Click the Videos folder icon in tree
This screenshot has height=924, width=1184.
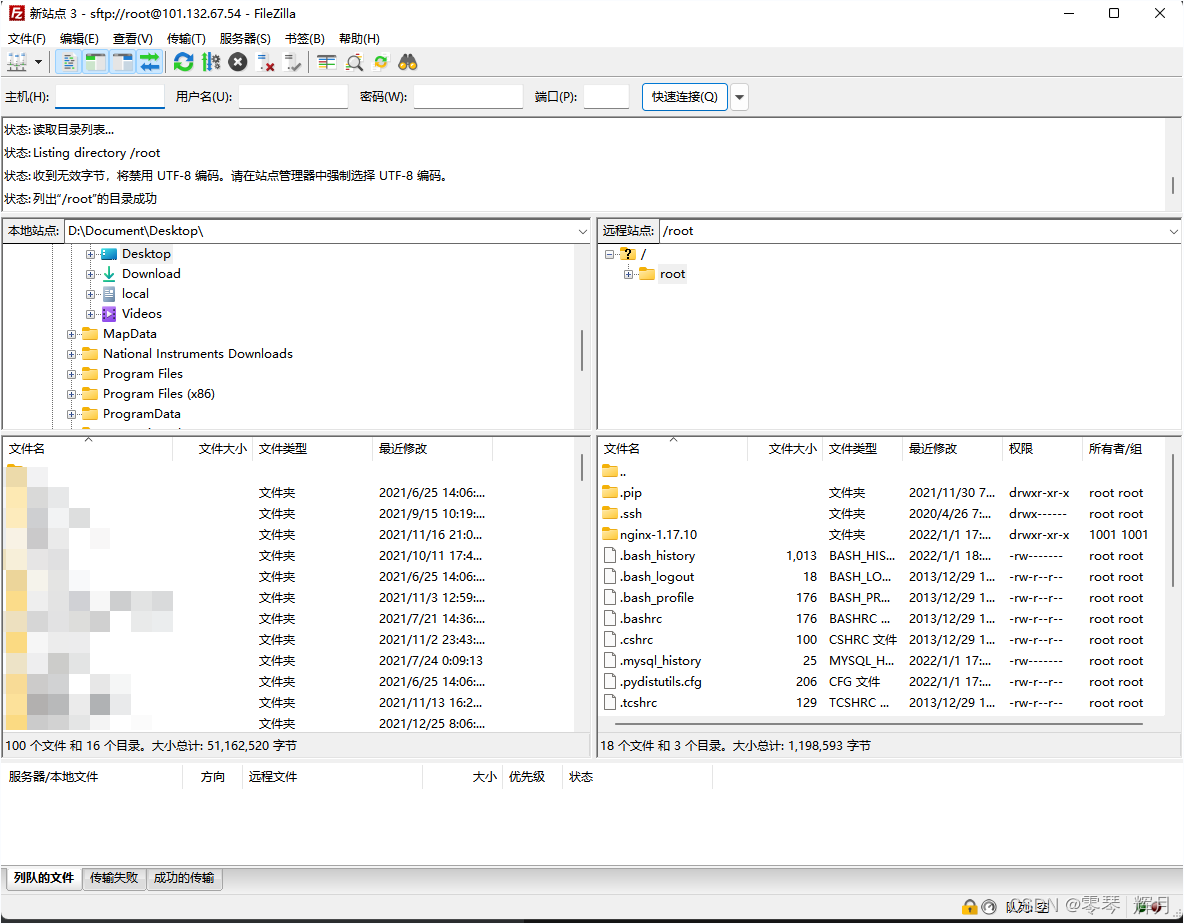point(109,314)
